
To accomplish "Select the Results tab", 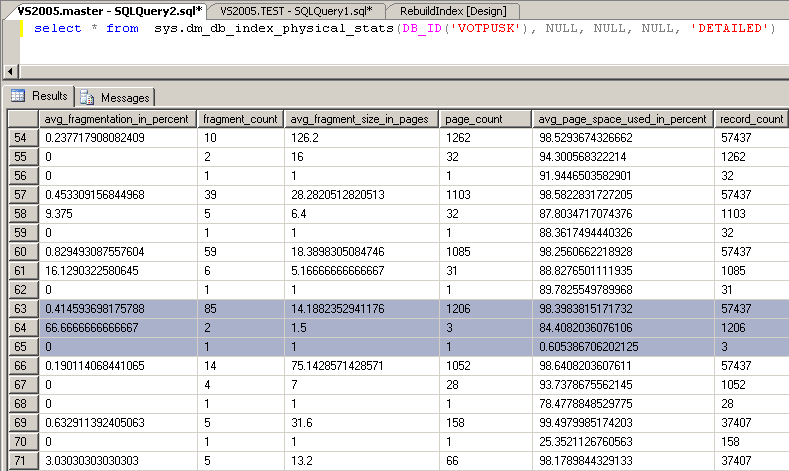I will (x=39, y=96).
